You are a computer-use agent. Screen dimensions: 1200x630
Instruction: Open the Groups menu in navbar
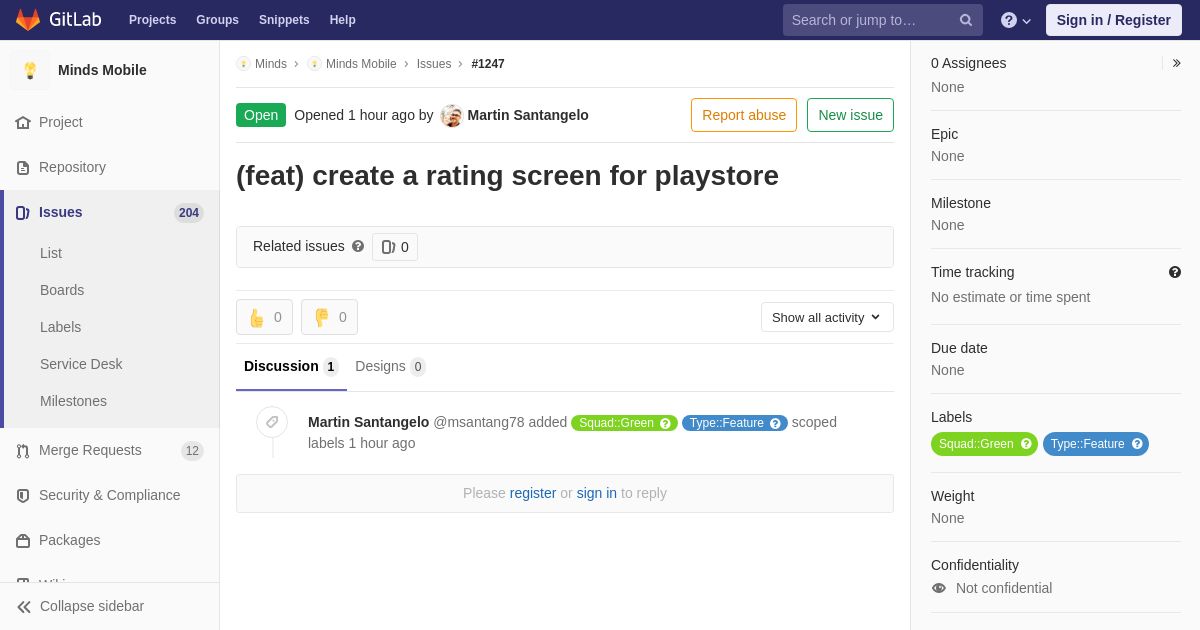(217, 20)
